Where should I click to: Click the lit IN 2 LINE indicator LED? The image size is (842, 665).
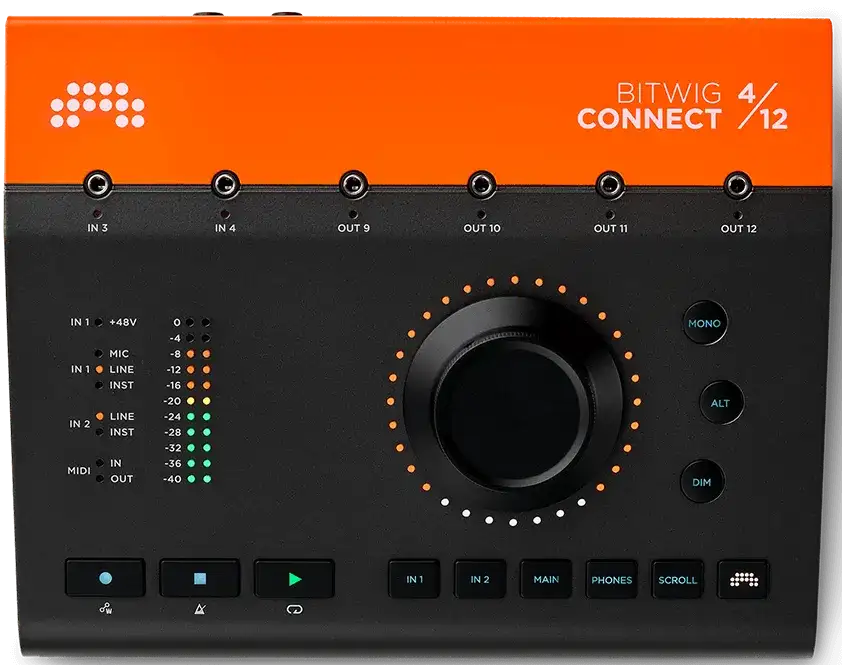pos(99,416)
